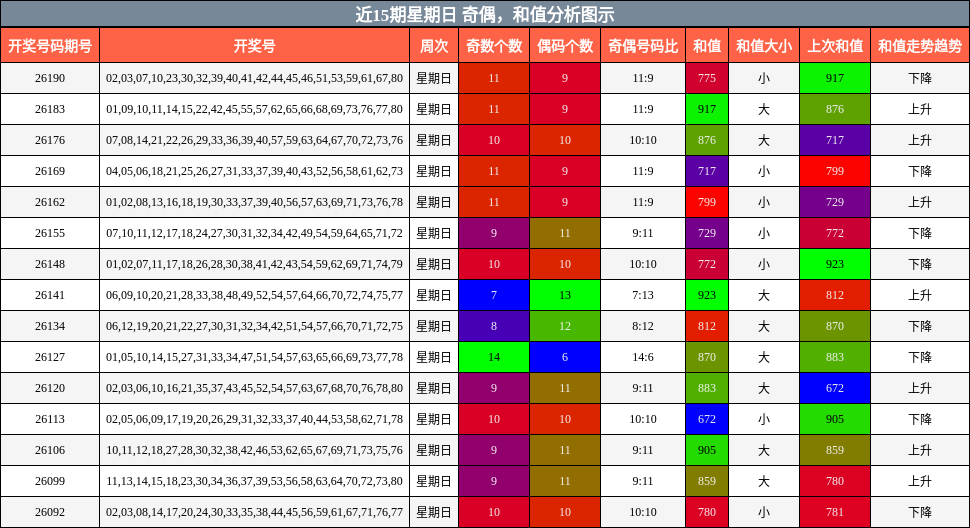Viewport: 970px width, 528px height.
Task: Click the 奇数个数 column header
Action: [x=494, y=46]
